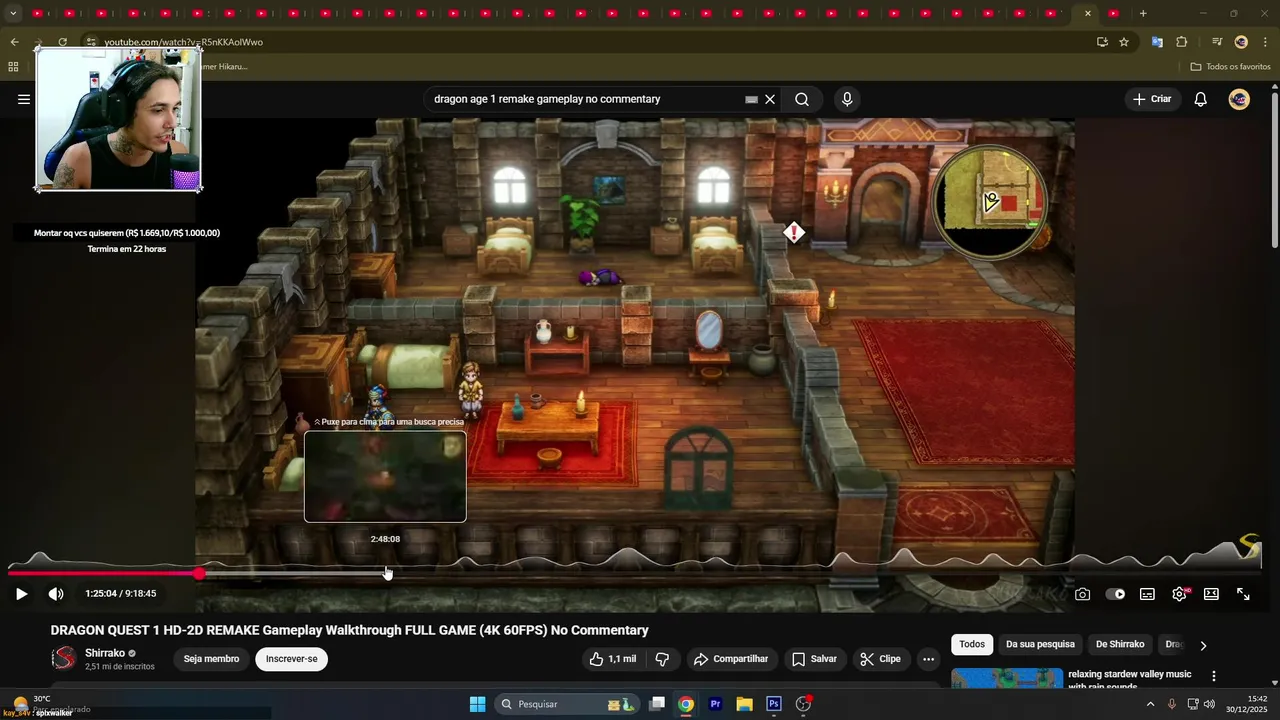Open relaxing stardew valley music thumbnail
The height and width of the screenshot is (720, 1280).
coord(1007,678)
